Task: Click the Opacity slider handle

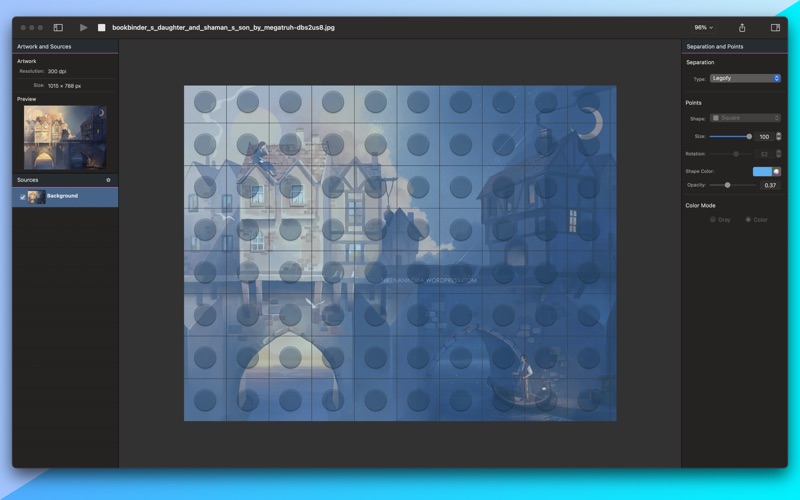Action: click(727, 185)
